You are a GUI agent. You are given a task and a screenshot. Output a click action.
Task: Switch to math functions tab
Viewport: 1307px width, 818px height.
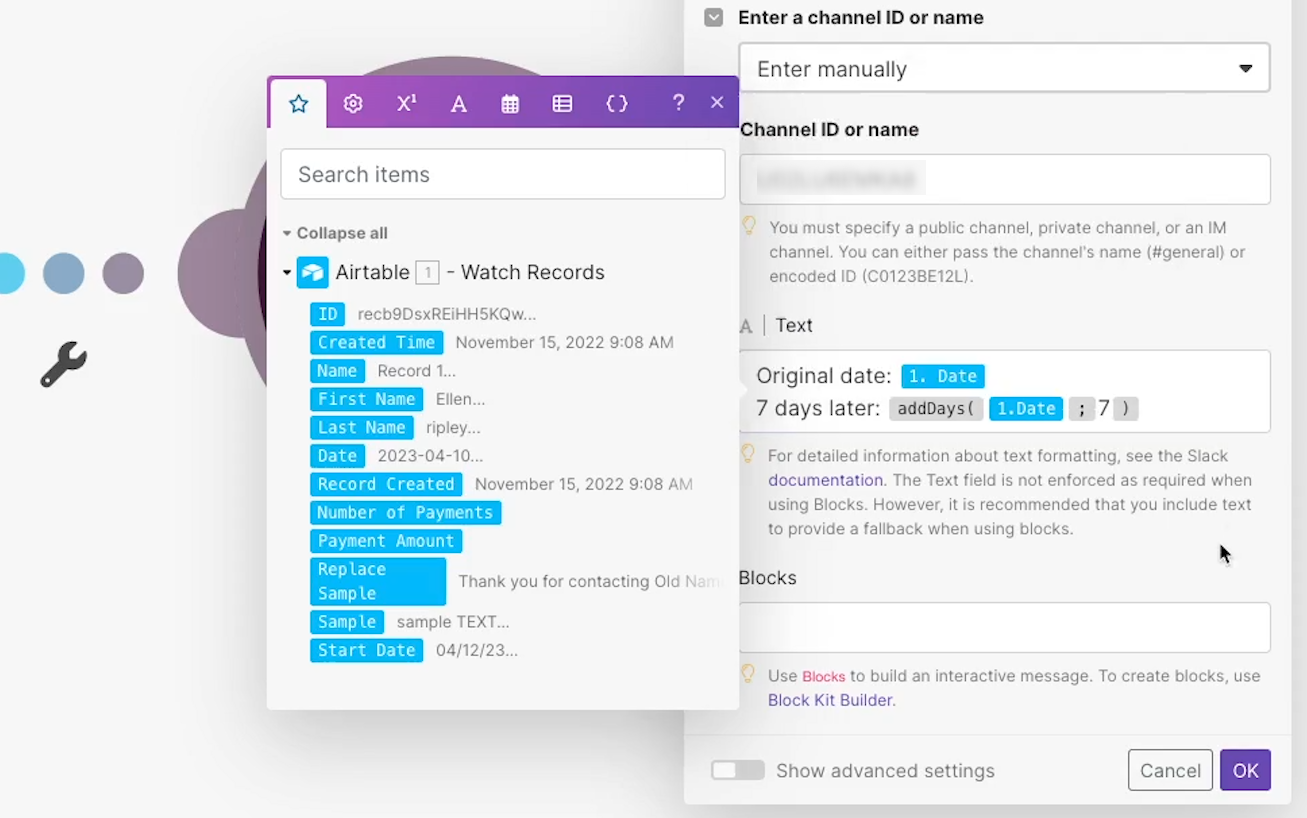[406, 104]
